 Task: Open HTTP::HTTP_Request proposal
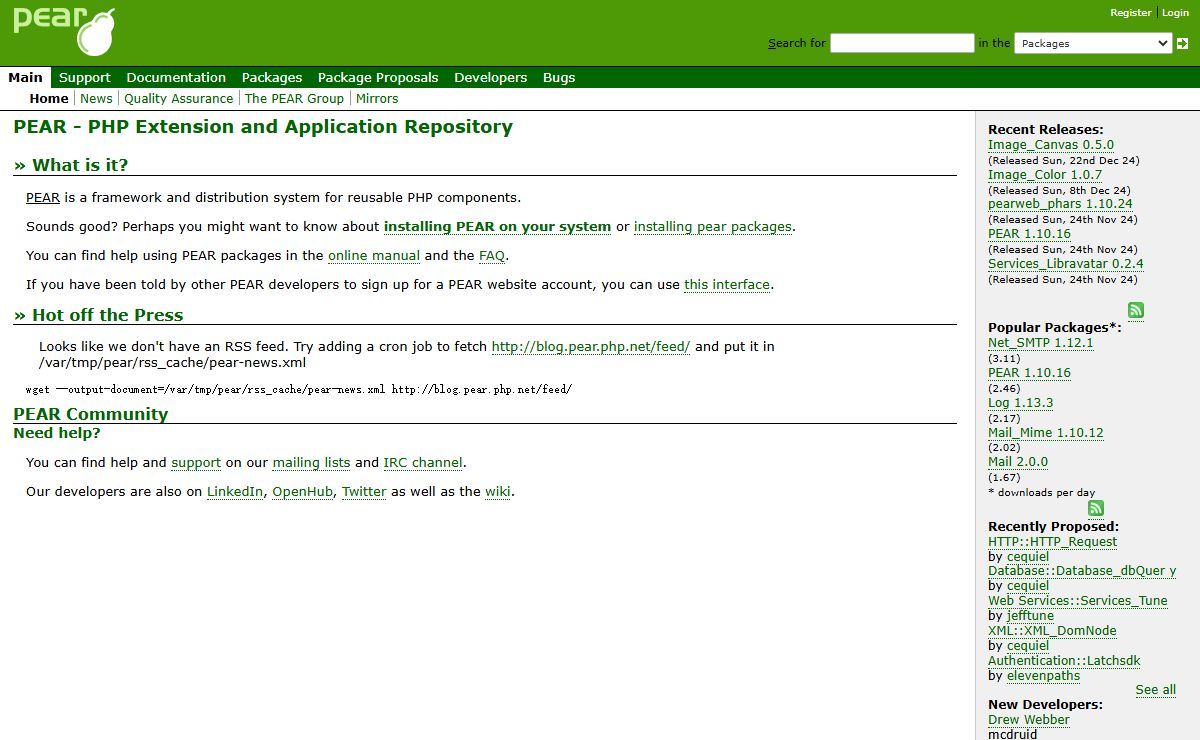[1053, 541]
